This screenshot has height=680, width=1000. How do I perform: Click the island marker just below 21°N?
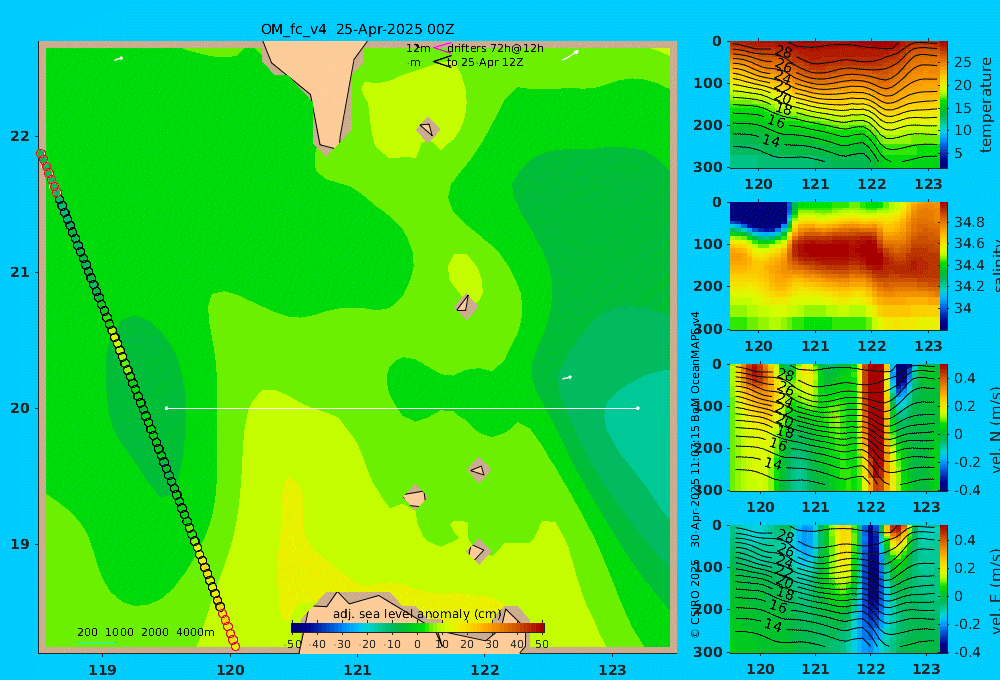tap(466, 306)
